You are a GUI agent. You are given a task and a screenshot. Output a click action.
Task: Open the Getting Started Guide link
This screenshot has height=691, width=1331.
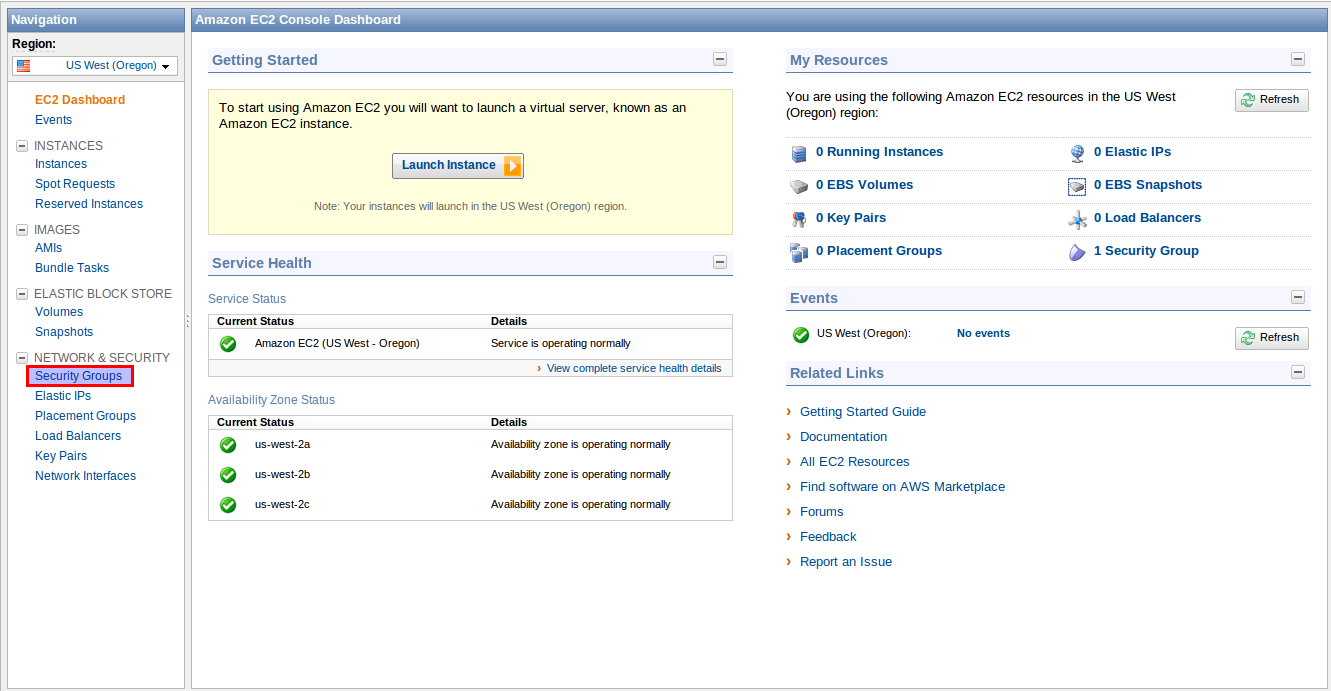click(x=863, y=412)
